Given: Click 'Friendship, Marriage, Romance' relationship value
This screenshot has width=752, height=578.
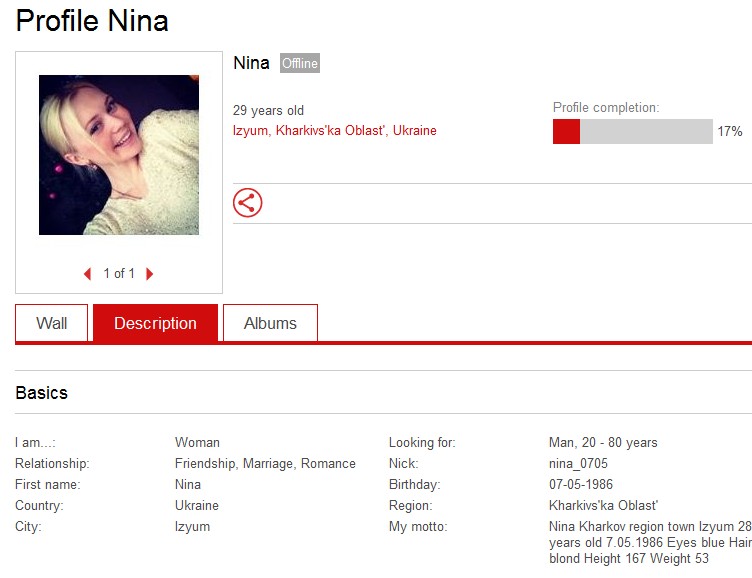Looking at the screenshot, I should (265, 463).
